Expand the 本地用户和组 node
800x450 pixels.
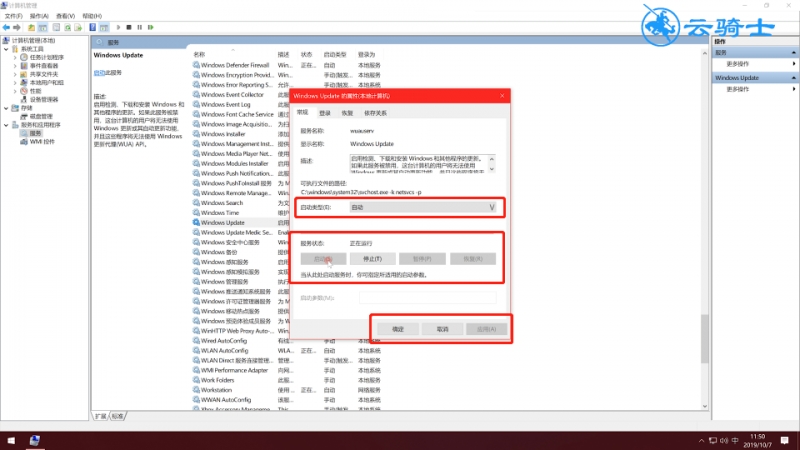click(15, 83)
